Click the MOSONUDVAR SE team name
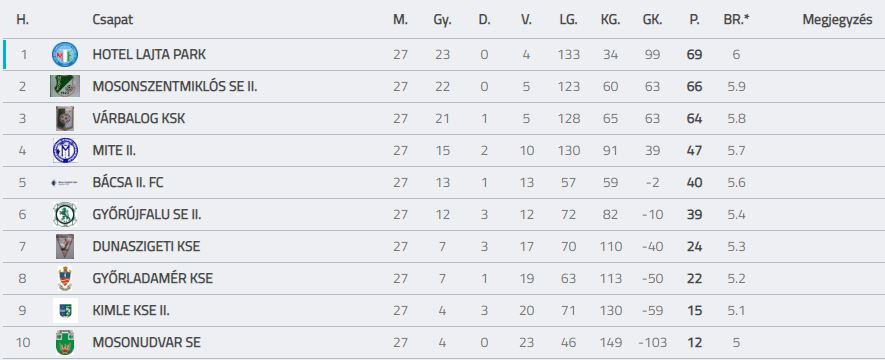The width and height of the screenshot is (885, 360). [147, 343]
